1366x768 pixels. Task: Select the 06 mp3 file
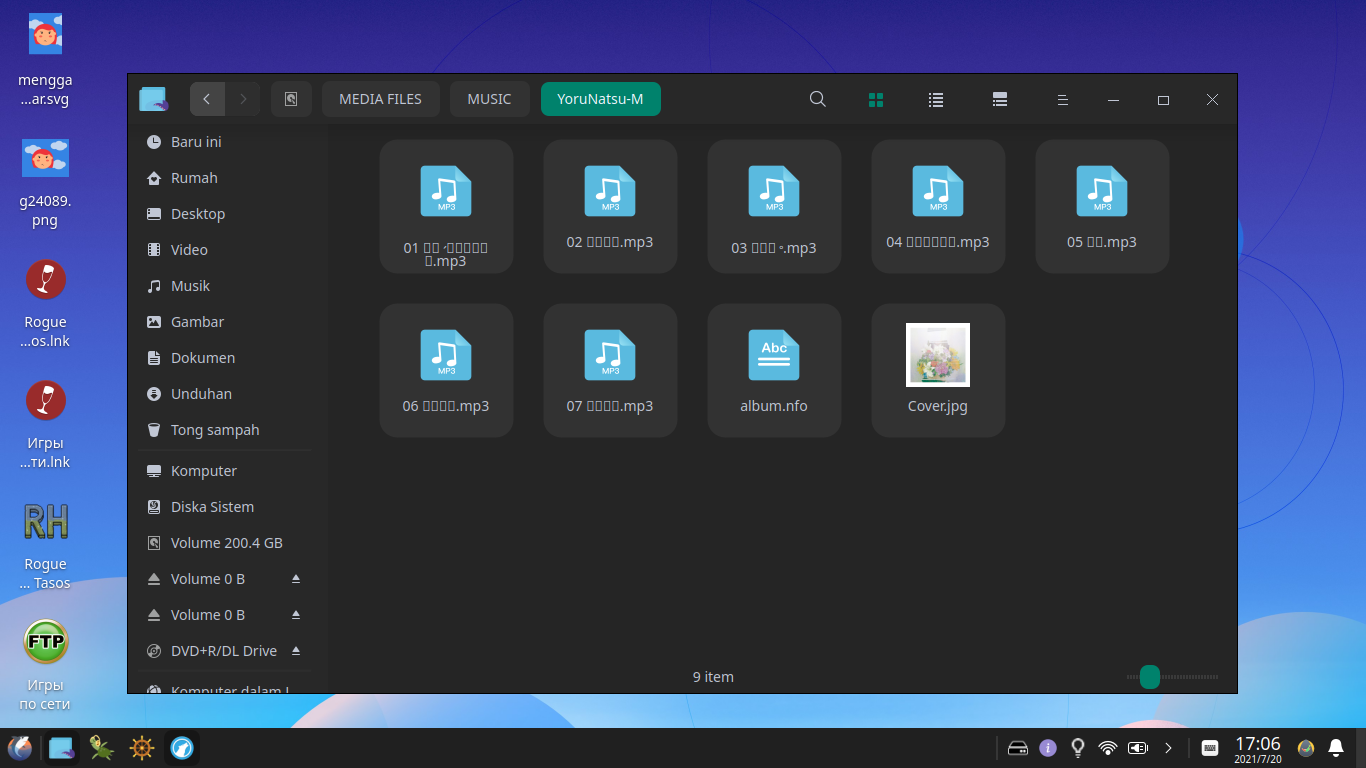tap(446, 371)
